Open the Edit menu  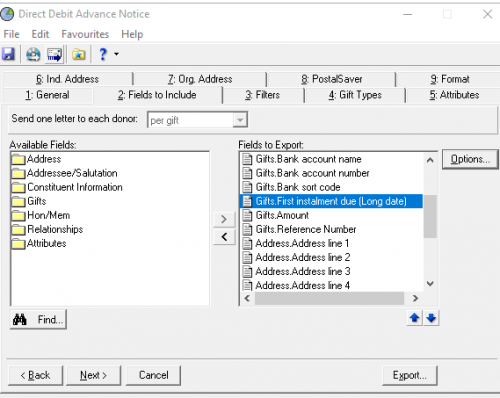tap(40, 34)
